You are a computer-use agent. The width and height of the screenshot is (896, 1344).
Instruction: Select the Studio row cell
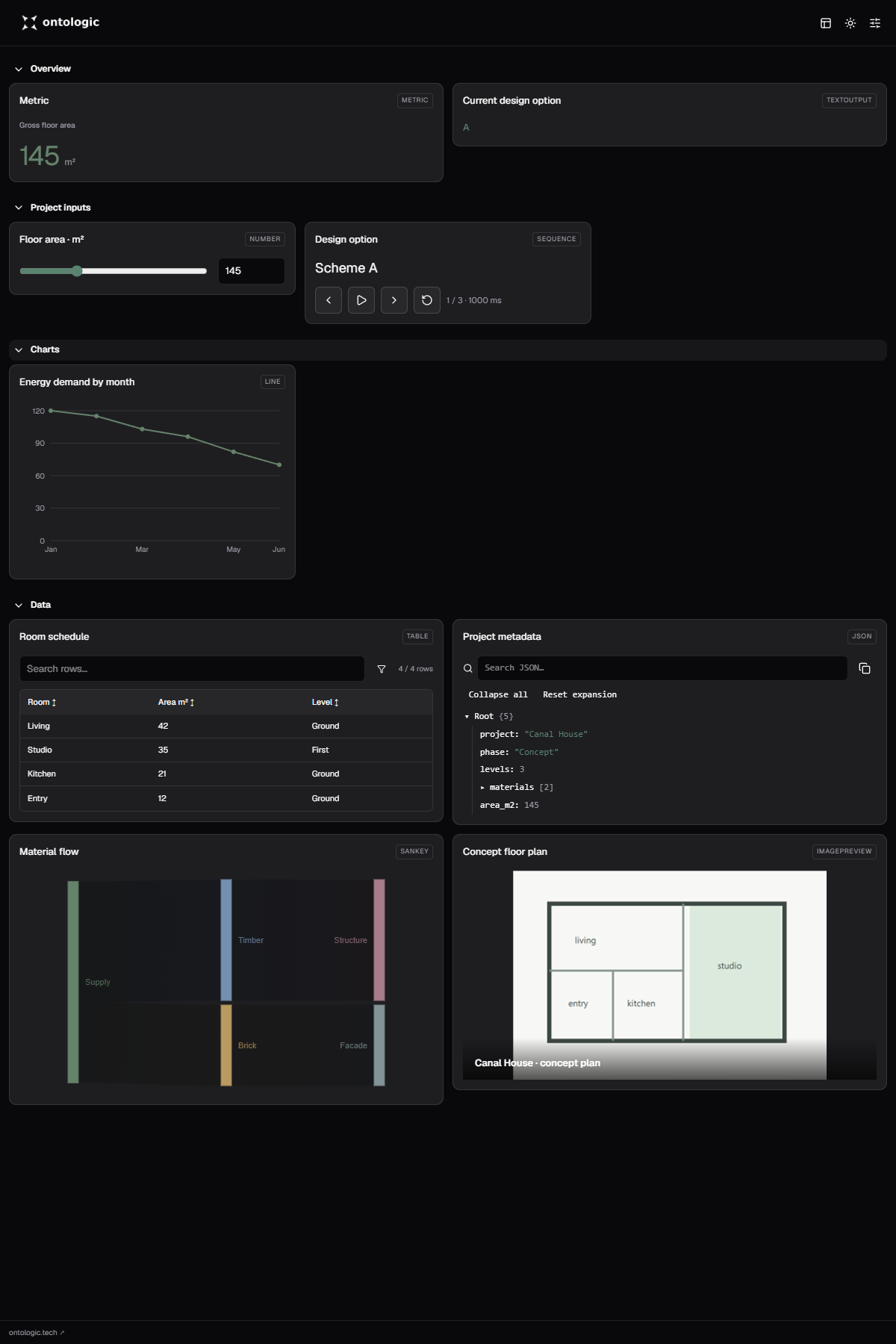pos(40,750)
